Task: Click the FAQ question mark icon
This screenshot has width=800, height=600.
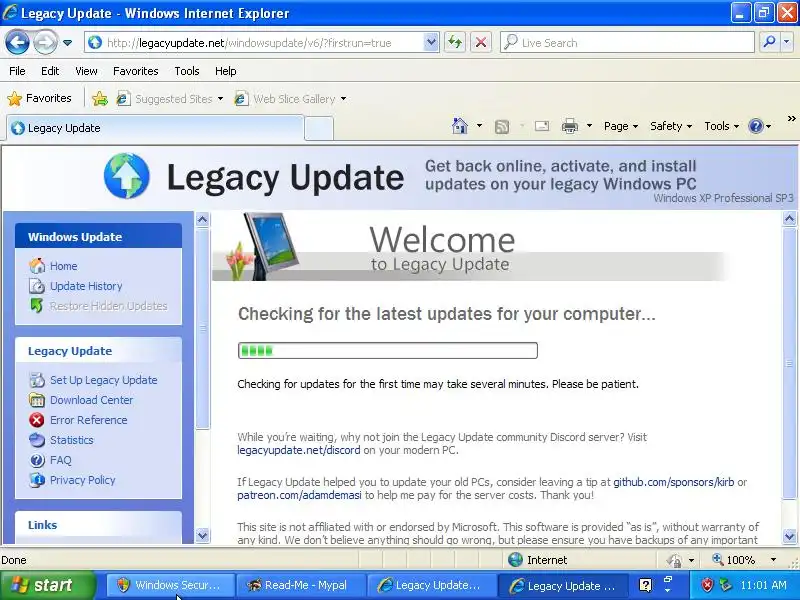Action: click(x=37, y=460)
